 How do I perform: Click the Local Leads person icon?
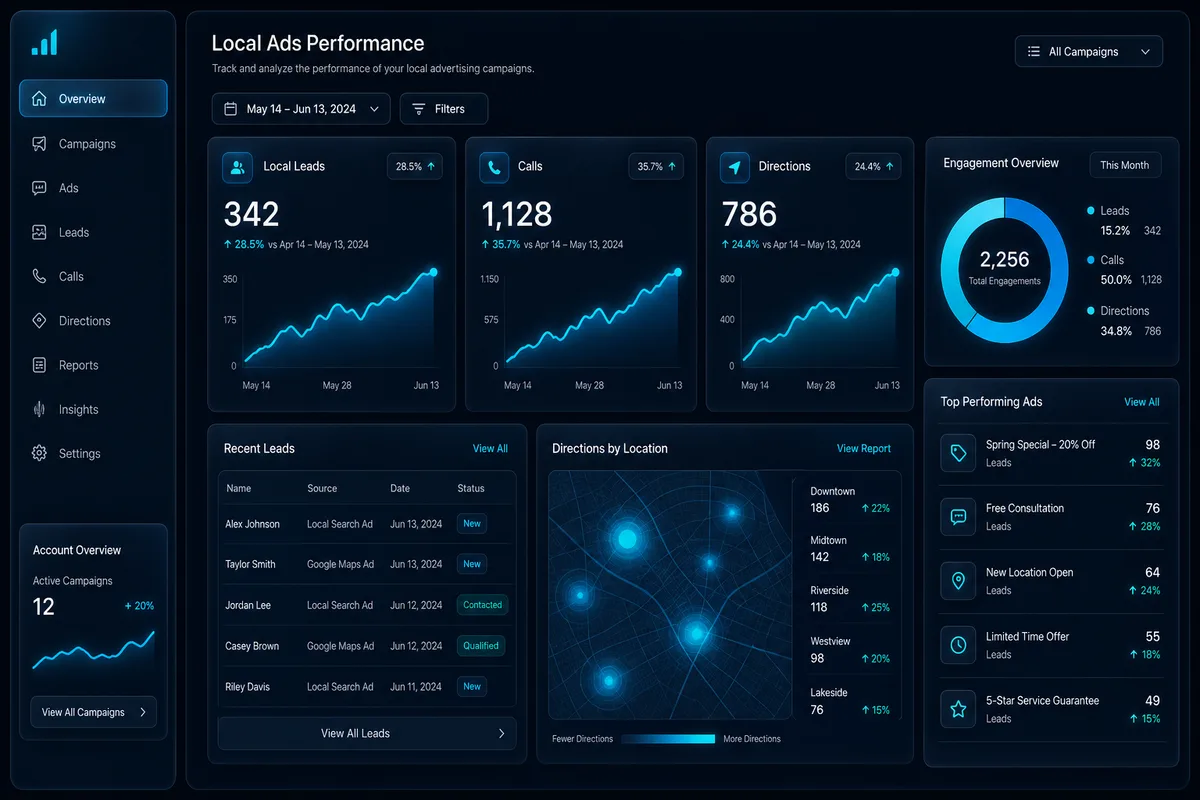click(238, 167)
